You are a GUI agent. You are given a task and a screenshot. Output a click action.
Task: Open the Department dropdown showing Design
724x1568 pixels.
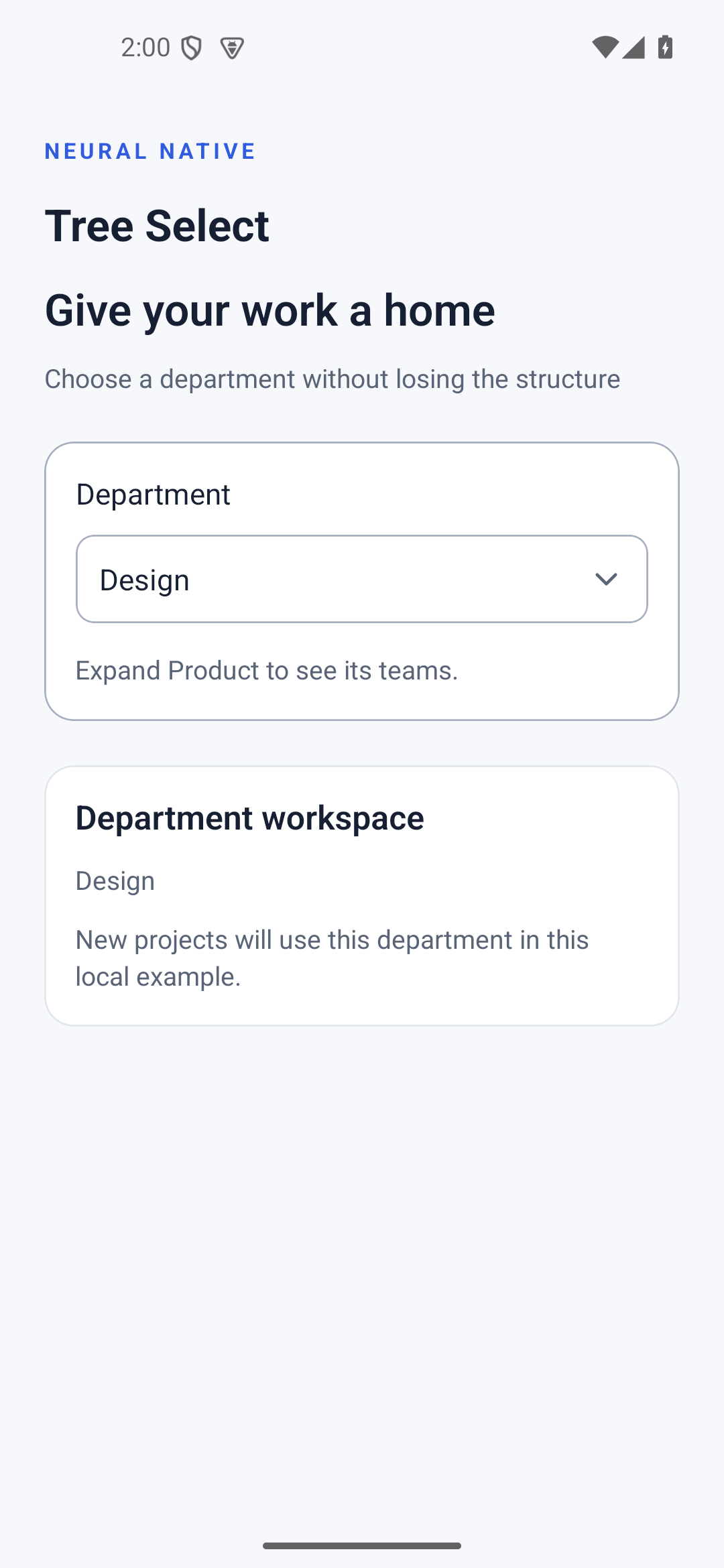click(362, 579)
